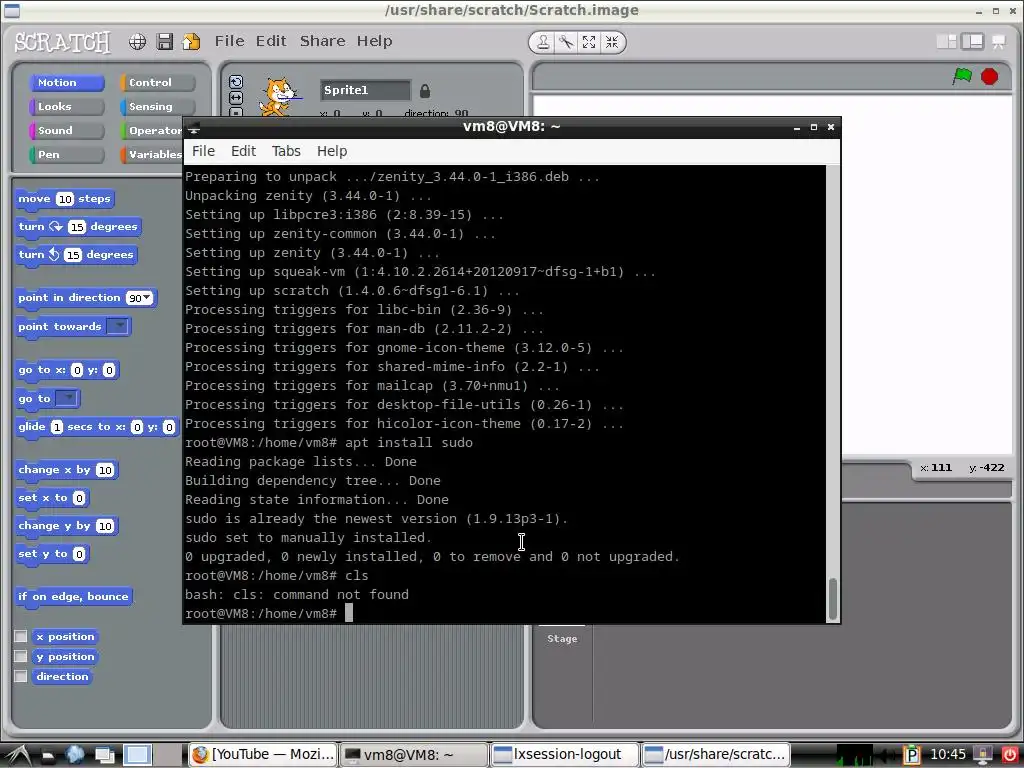
Task: Click the change x by 10 block
Action: (67, 470)
